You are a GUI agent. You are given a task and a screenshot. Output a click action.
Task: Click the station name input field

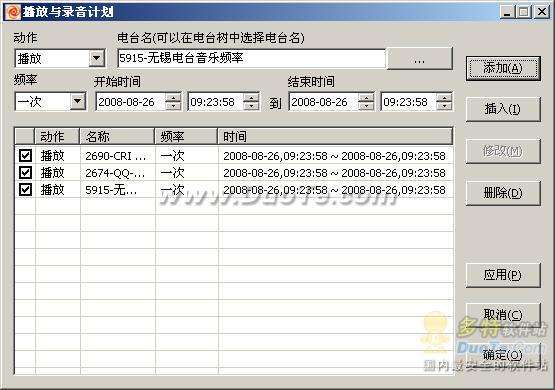251,58
